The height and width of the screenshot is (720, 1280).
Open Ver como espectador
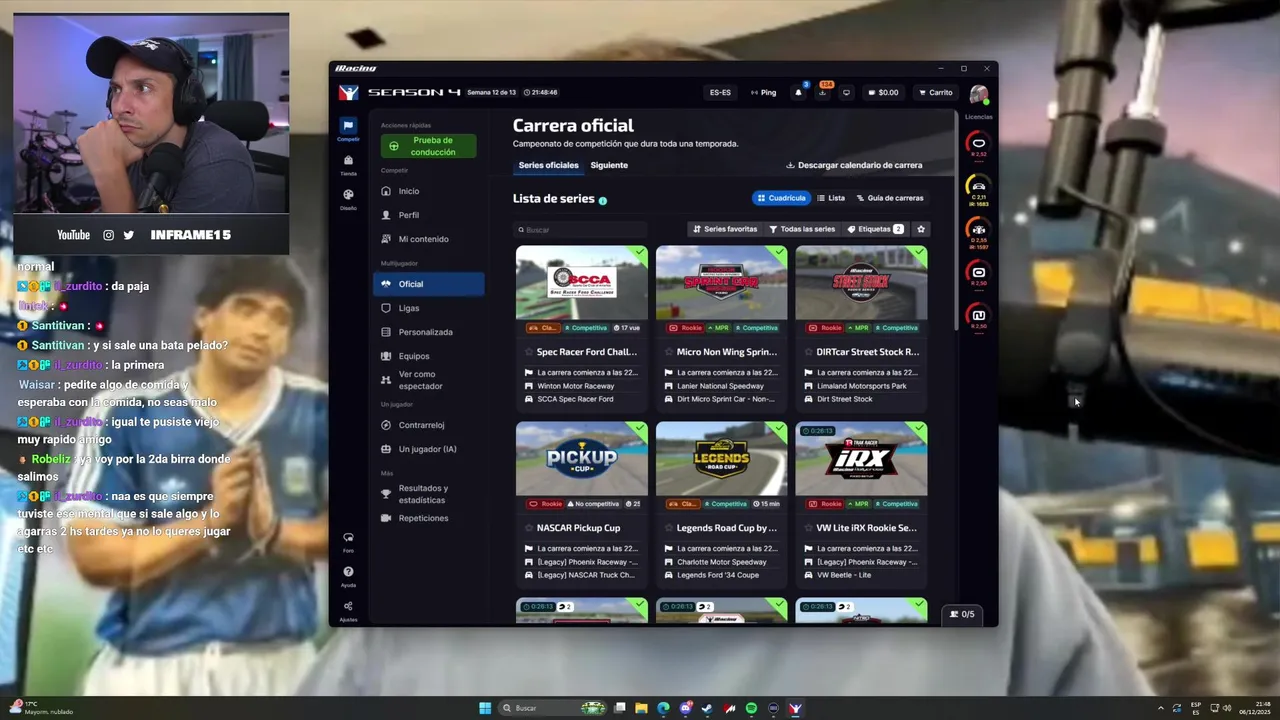[429, 380]
